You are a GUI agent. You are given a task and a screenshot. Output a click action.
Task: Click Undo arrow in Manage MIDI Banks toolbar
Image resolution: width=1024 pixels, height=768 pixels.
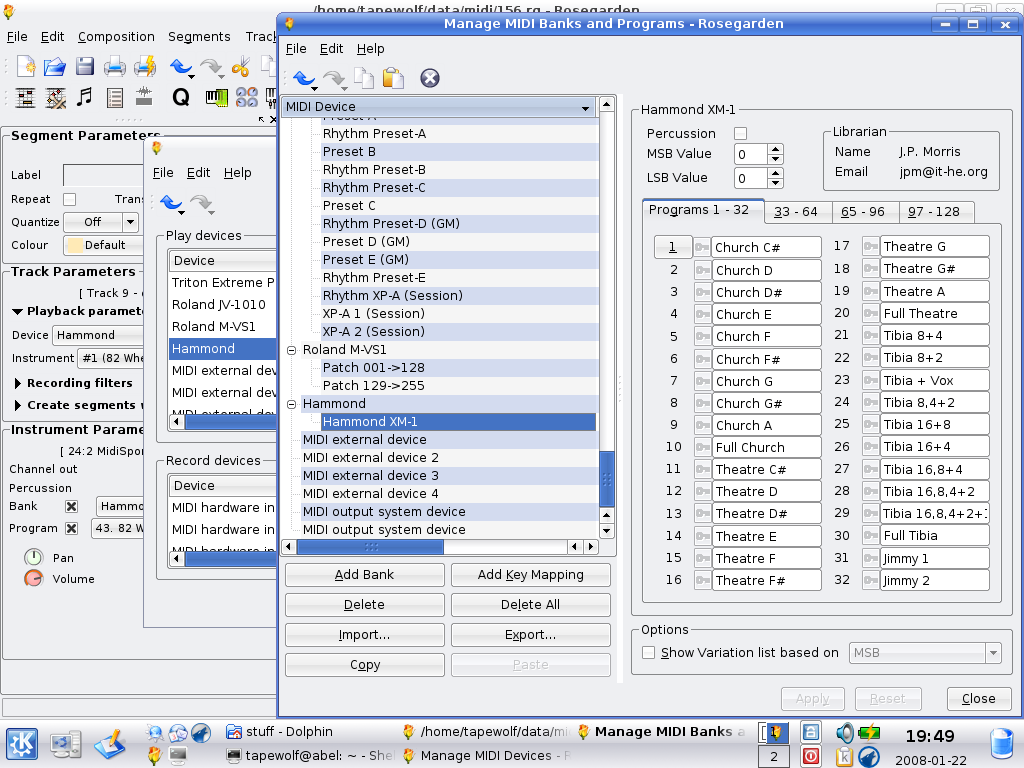(x=304, y=79)
